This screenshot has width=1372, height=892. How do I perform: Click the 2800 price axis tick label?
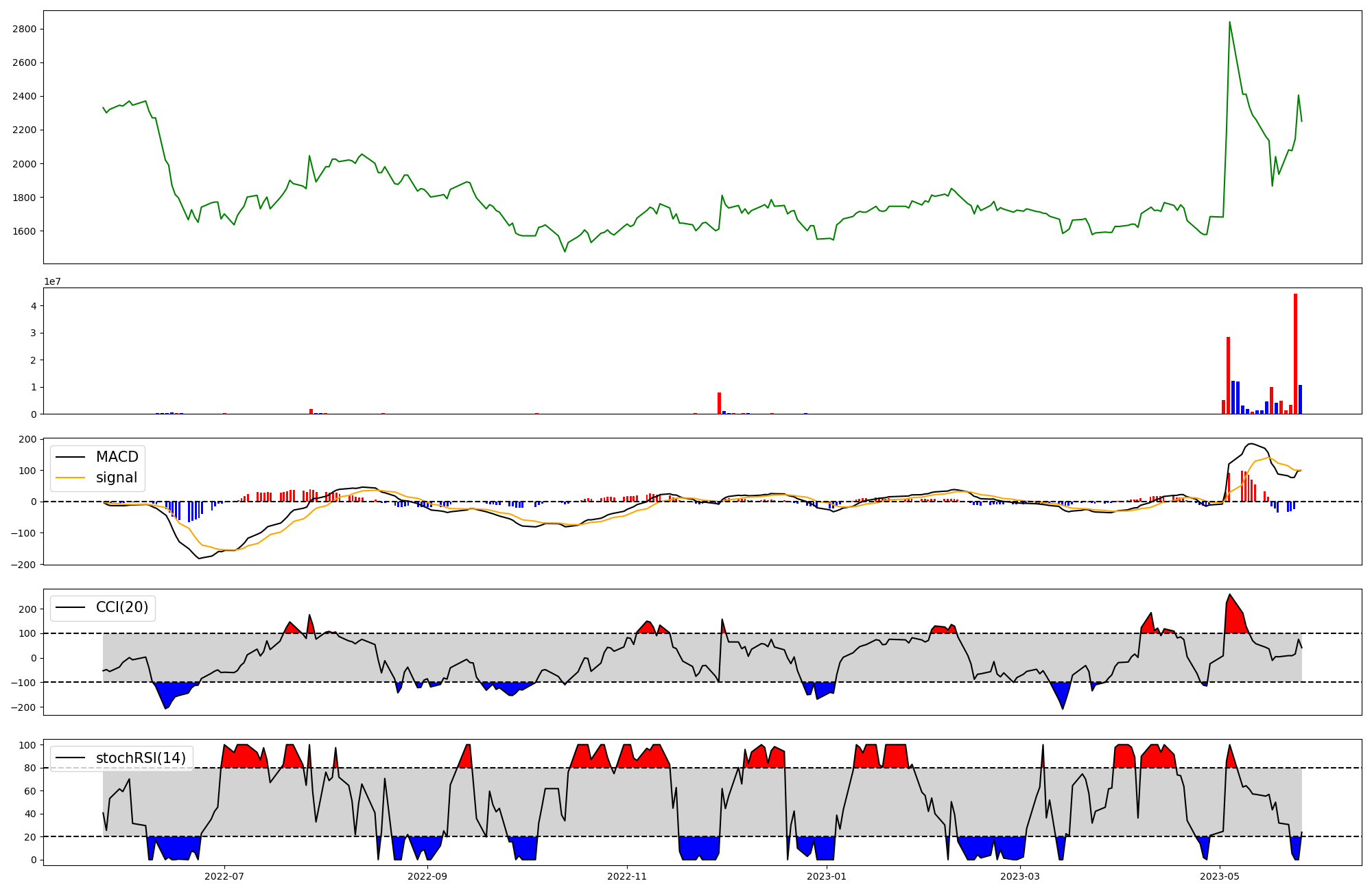[x=24, y=29]
